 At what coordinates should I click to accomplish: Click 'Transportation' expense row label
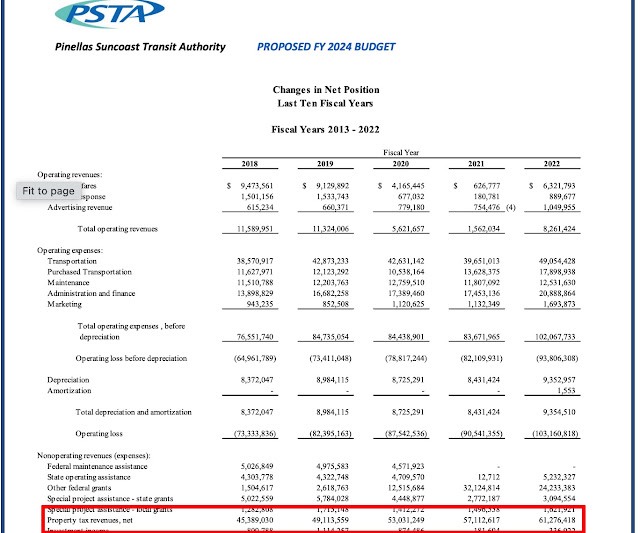pos(72,261)
